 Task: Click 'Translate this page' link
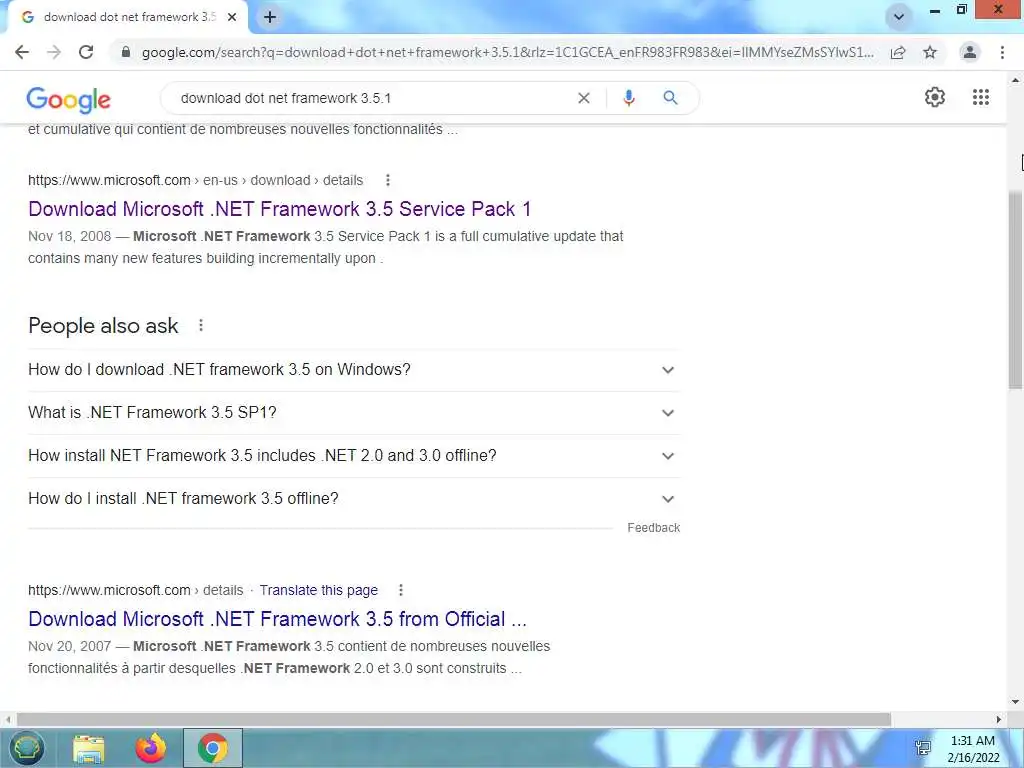(319, 590)
